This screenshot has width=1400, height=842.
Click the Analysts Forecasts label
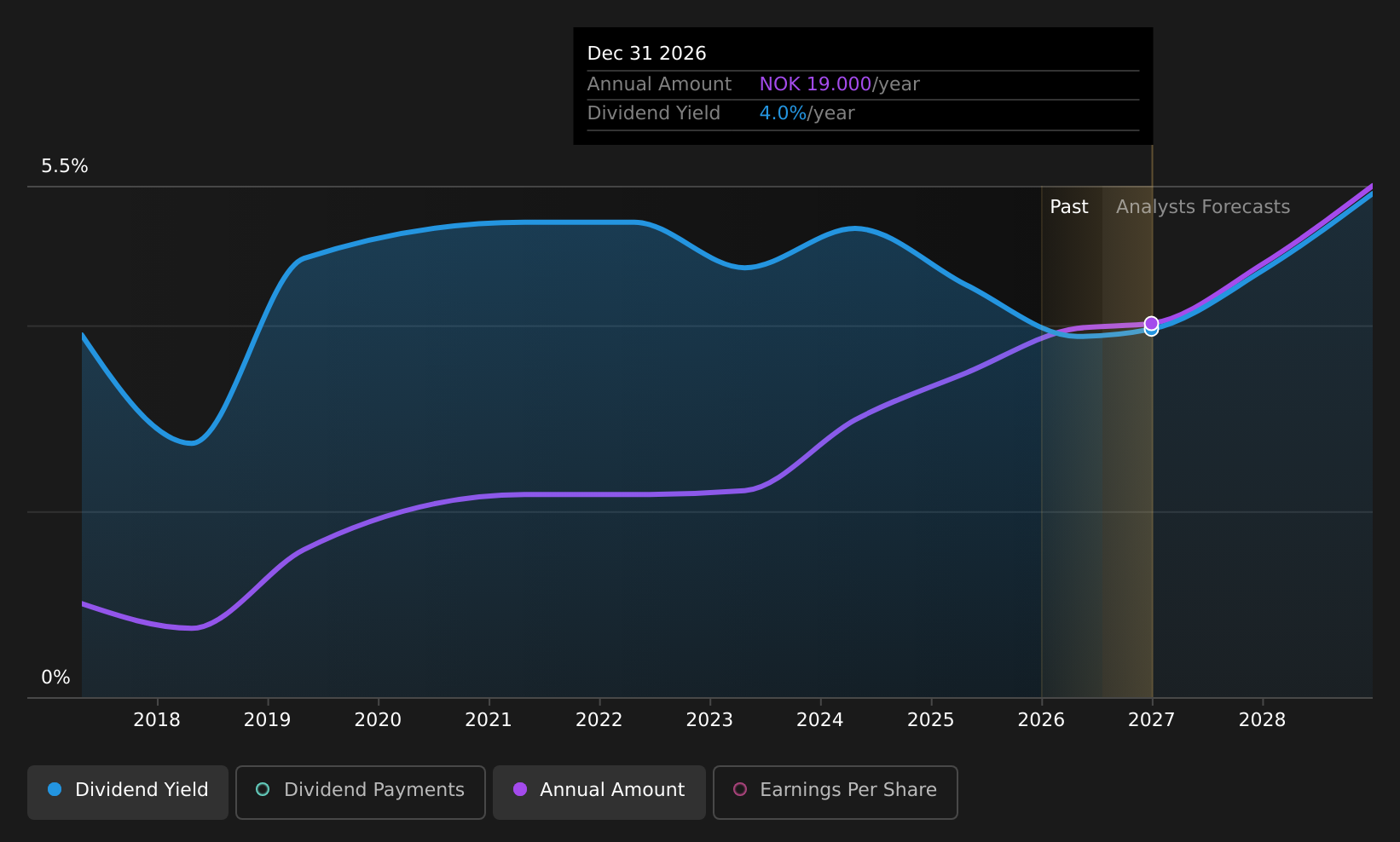click(x=1203, y=207)
